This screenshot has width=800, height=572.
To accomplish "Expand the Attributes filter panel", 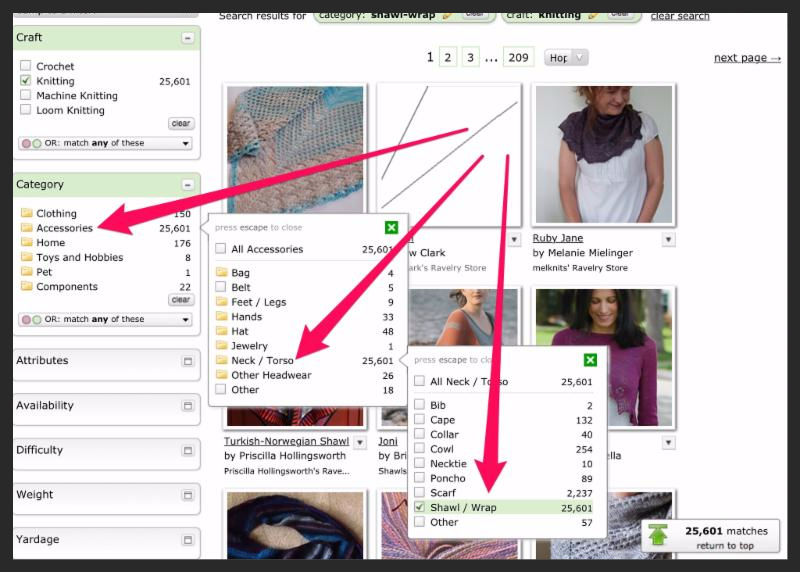I will pyautogui.click(x=187, y=361).
